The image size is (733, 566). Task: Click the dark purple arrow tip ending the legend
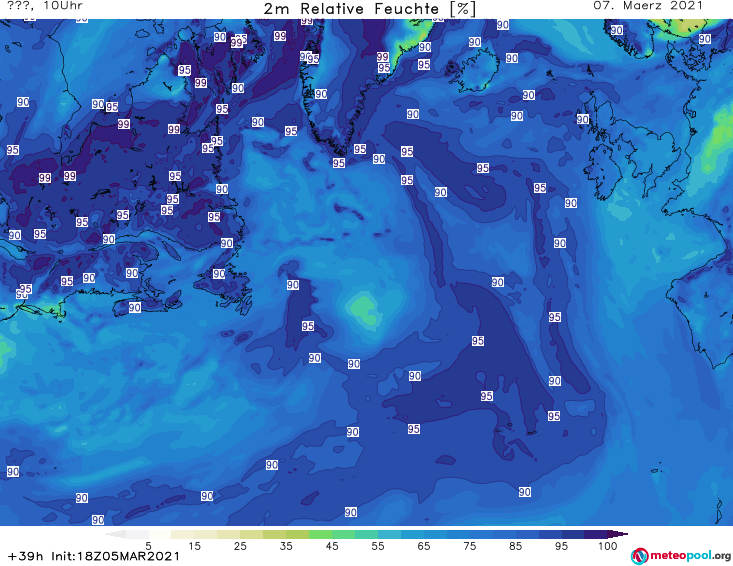coord(618,534)
